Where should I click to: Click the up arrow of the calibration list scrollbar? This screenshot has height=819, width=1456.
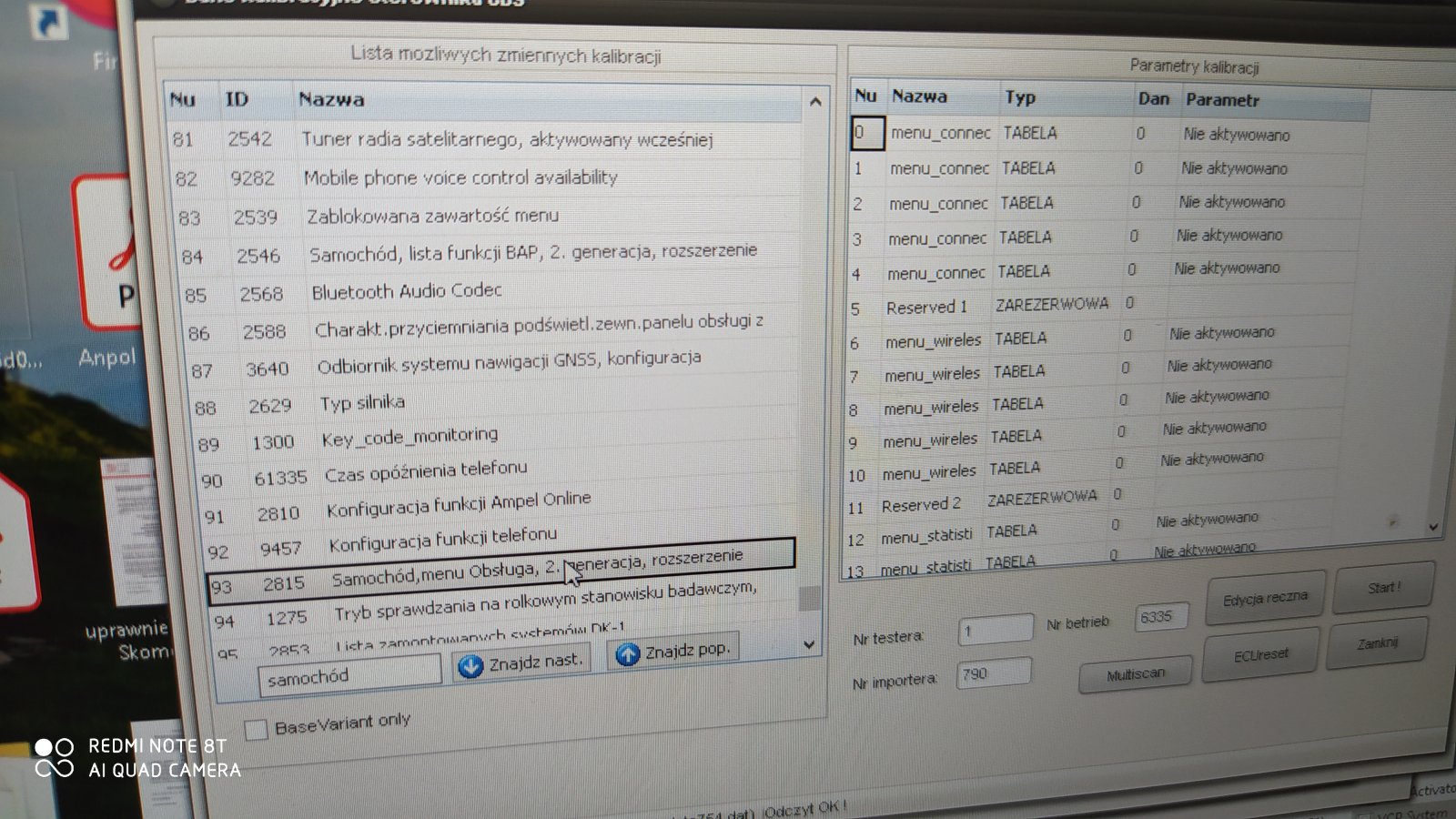click(x=814, y=102)
